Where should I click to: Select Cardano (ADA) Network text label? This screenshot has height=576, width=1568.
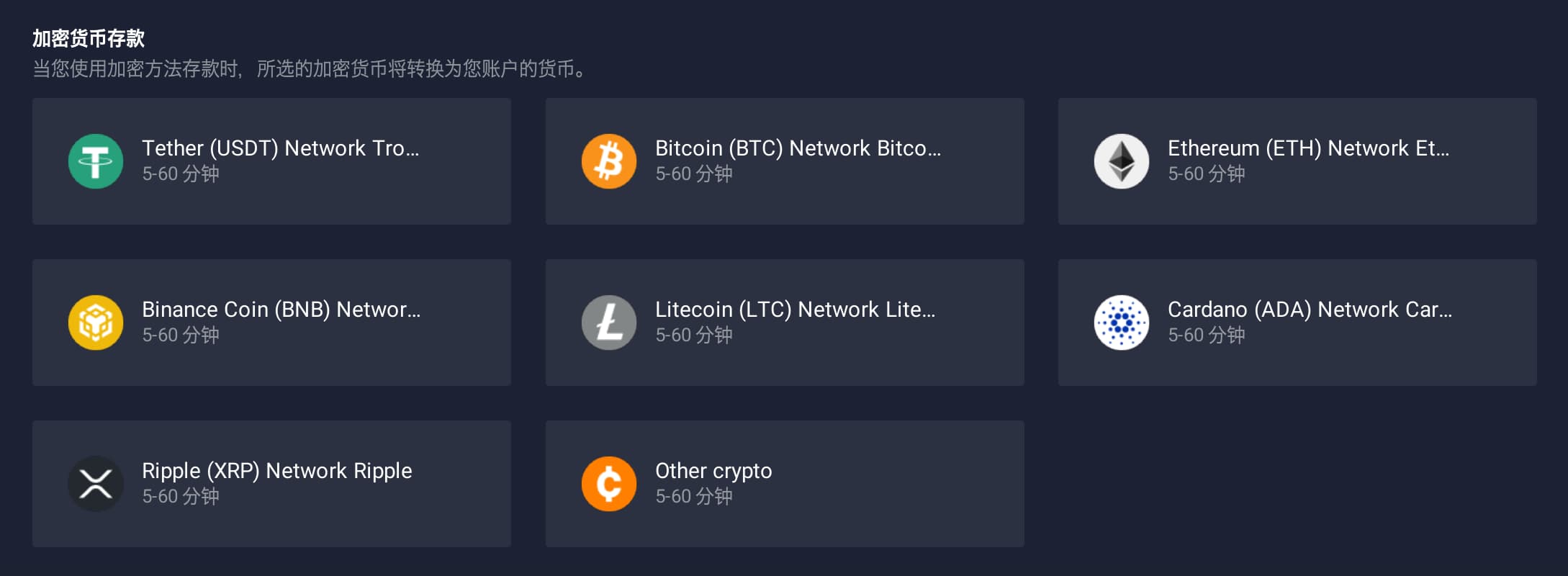[x=1310, y=310]
